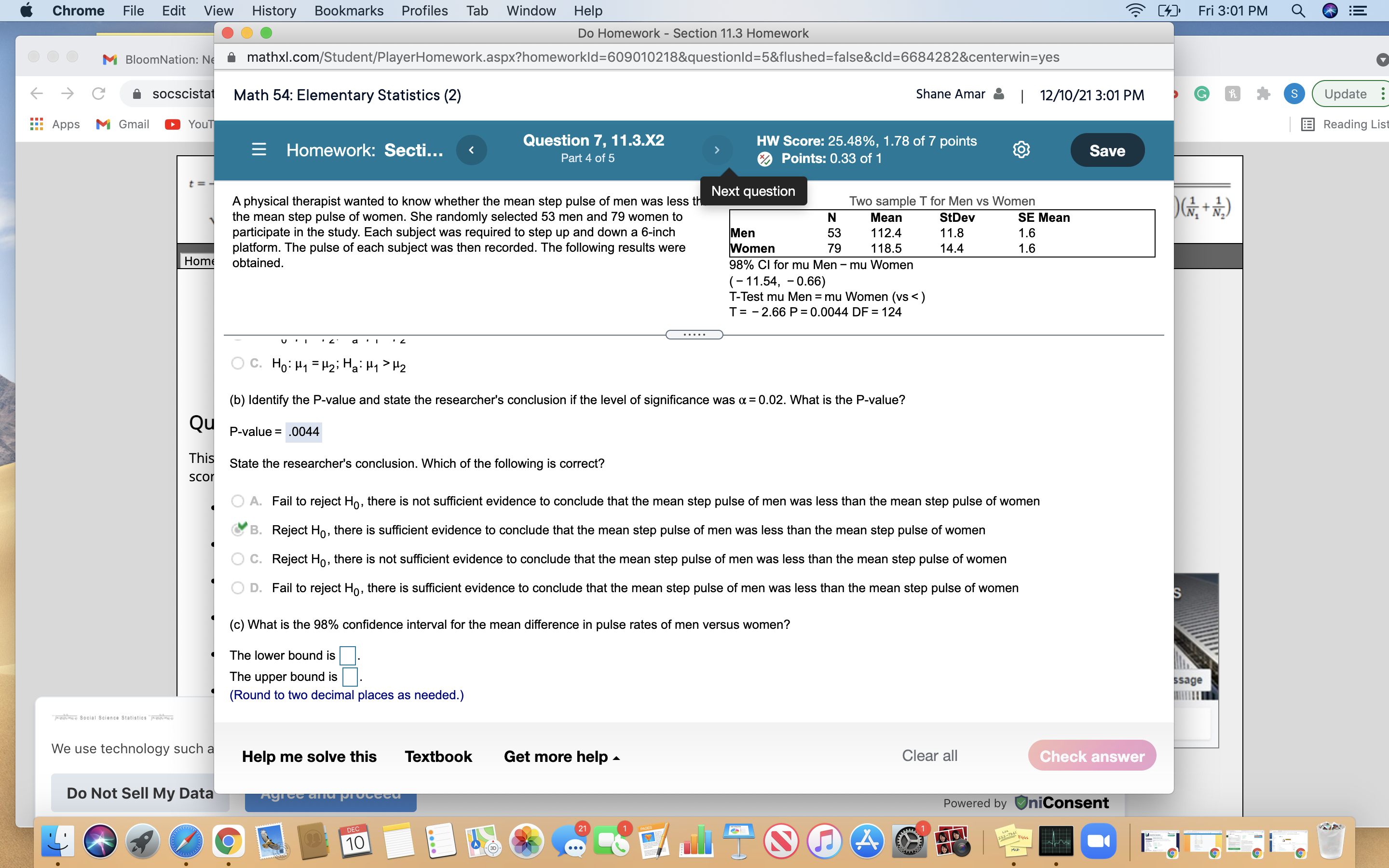Open the History menu

(x=274, y=11)
